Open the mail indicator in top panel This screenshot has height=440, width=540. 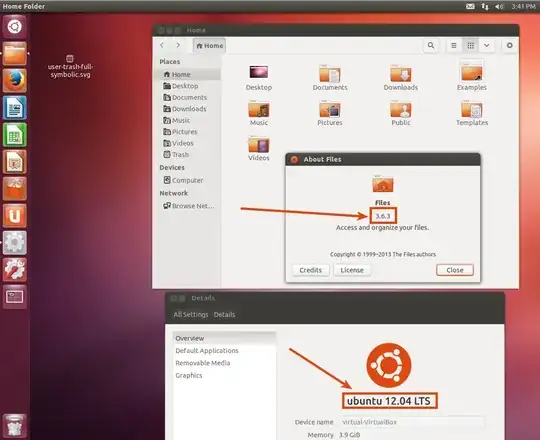470,6
